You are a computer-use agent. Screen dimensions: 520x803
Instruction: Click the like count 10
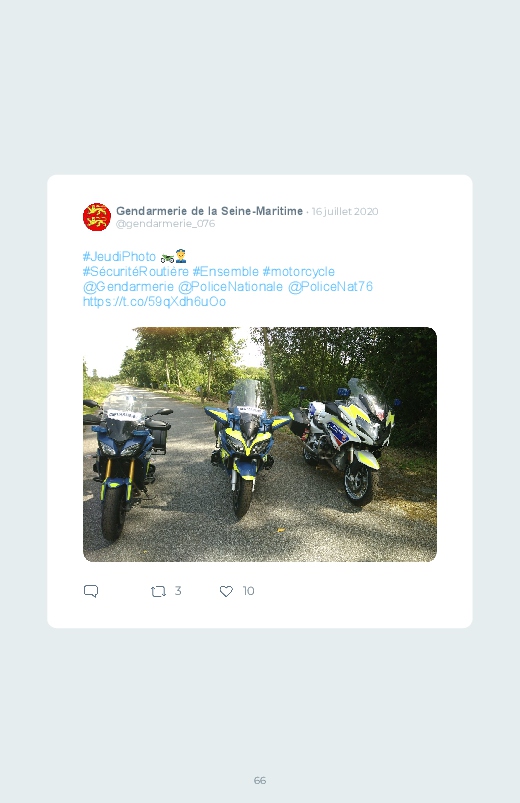[x=248, y=591]
